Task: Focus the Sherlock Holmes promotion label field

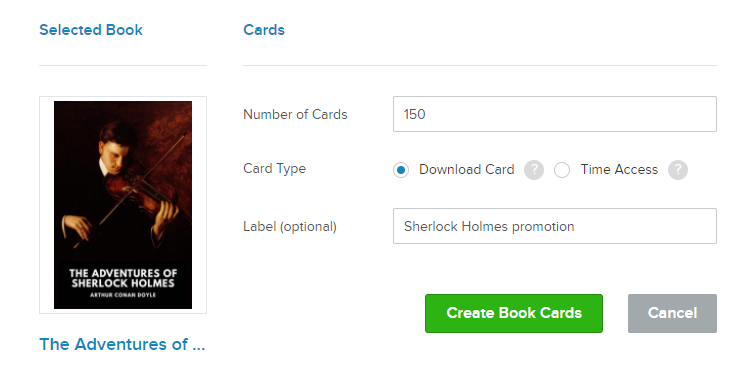Action: (x=554, y=226)
